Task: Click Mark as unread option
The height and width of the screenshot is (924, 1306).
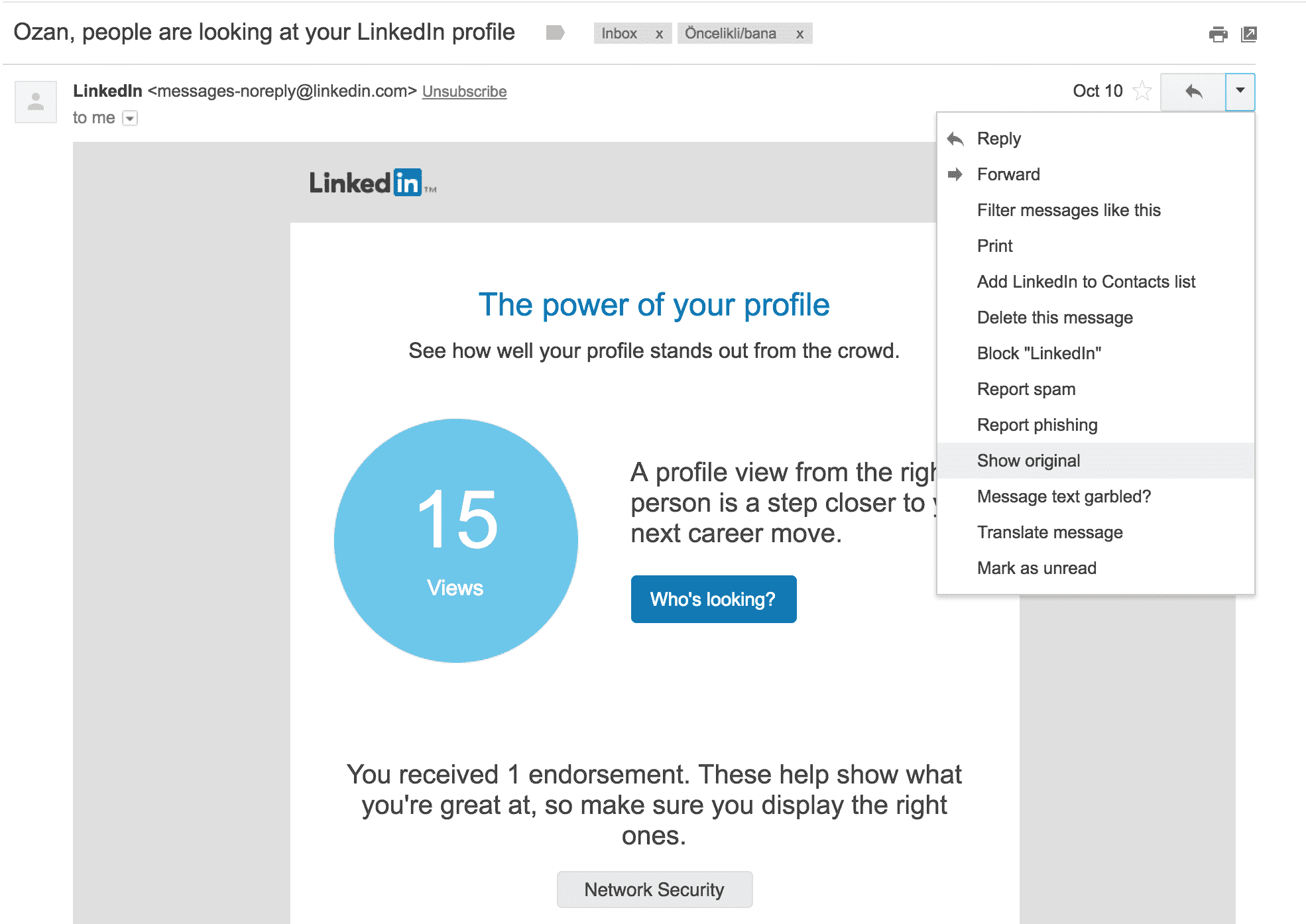Action: (x=1036, y=568)
